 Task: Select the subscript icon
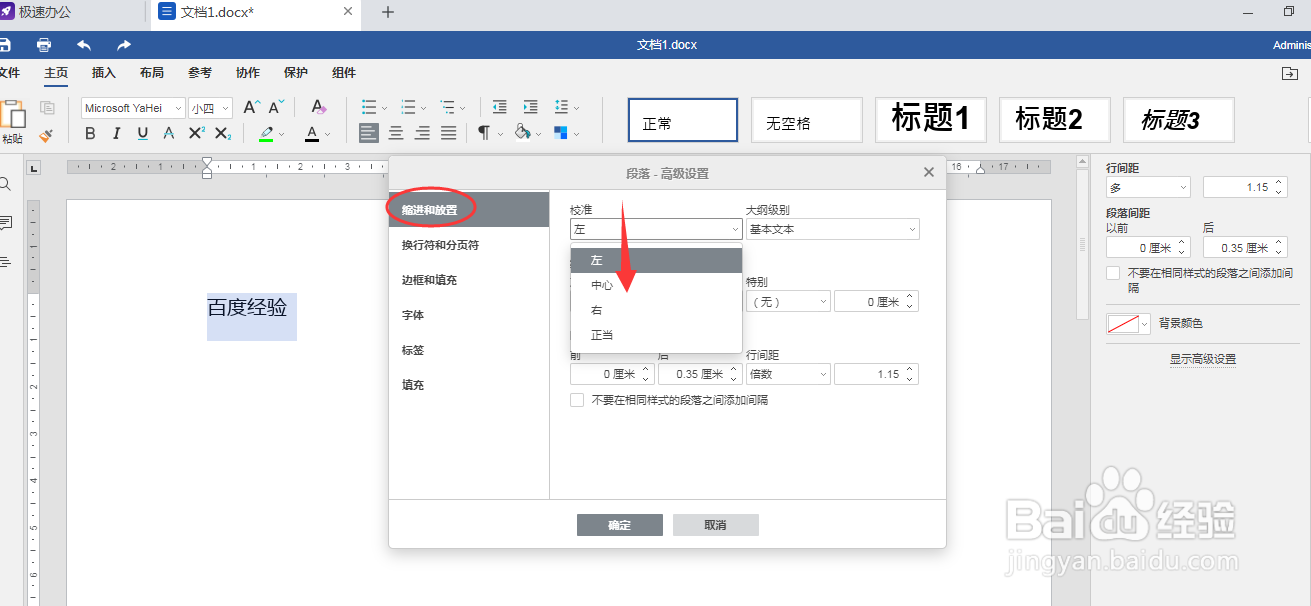tap(222, 132)
